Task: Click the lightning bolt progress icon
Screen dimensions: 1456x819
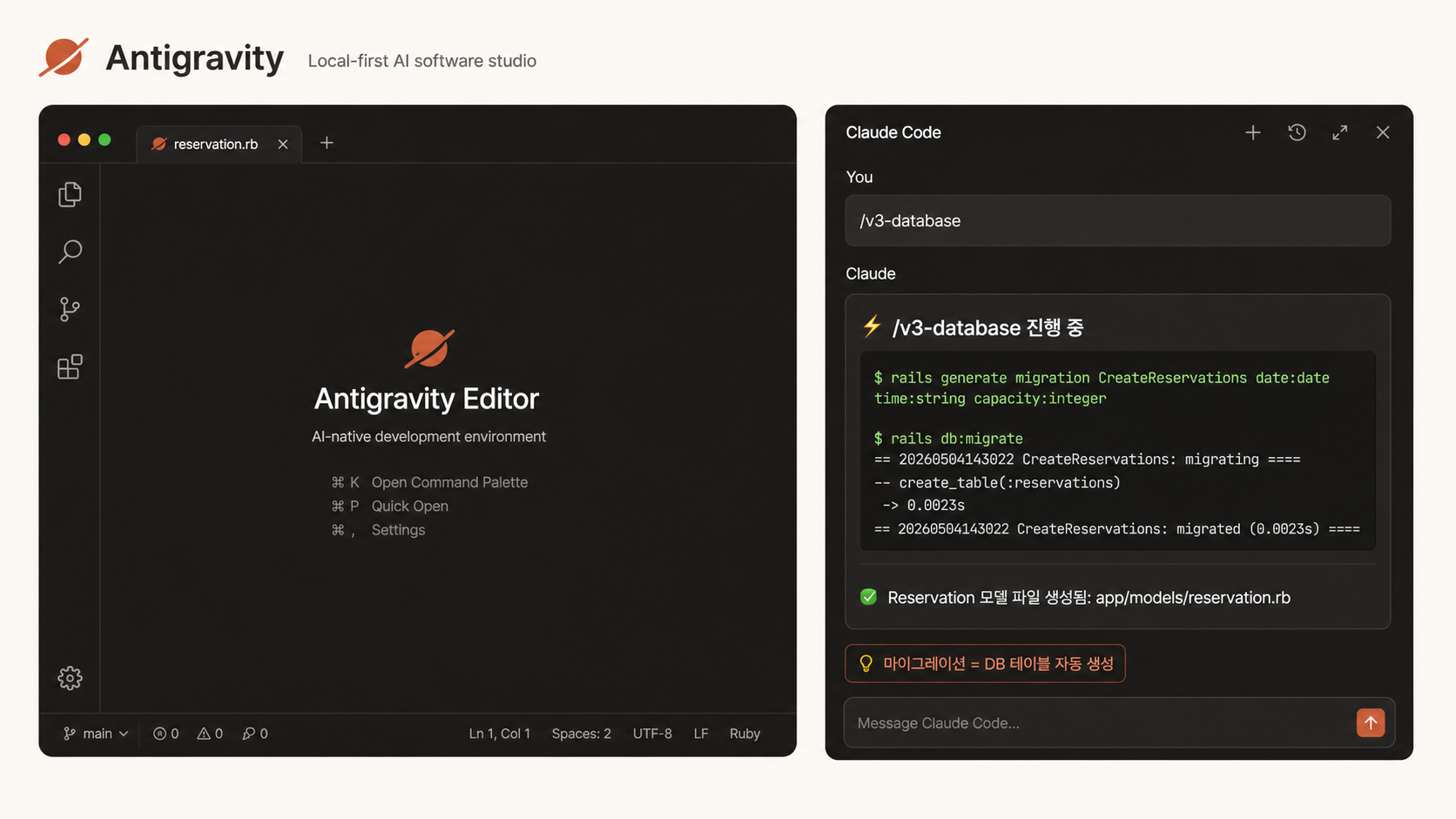Action: click(872, 326)
